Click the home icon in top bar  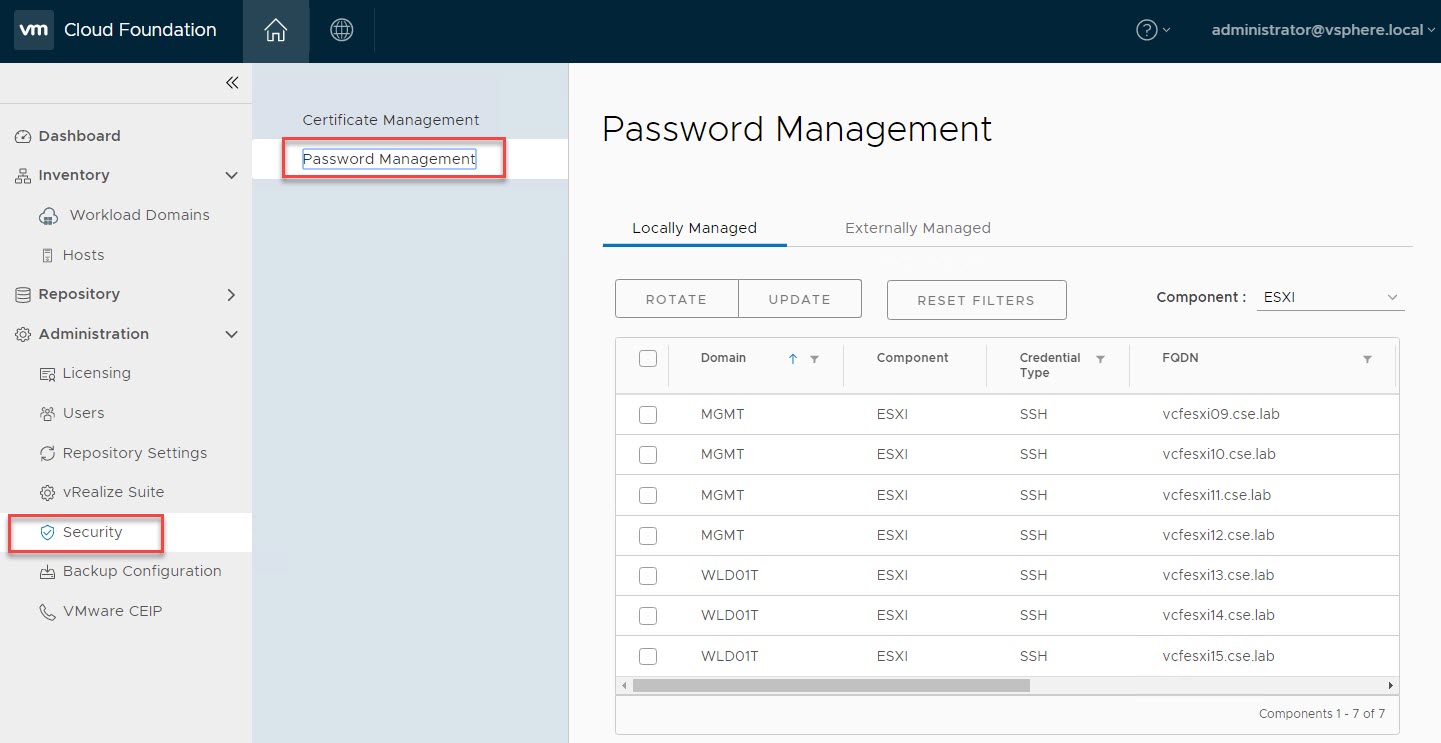point(275,31)
